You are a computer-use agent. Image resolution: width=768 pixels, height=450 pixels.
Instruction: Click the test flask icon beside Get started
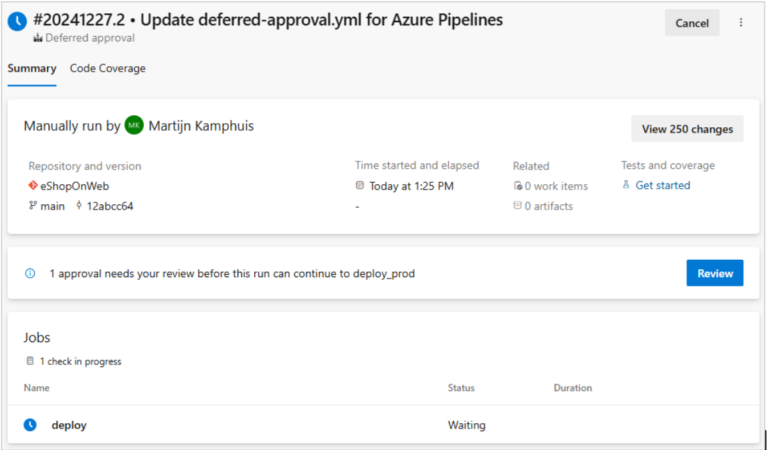(x=626, y=185)
